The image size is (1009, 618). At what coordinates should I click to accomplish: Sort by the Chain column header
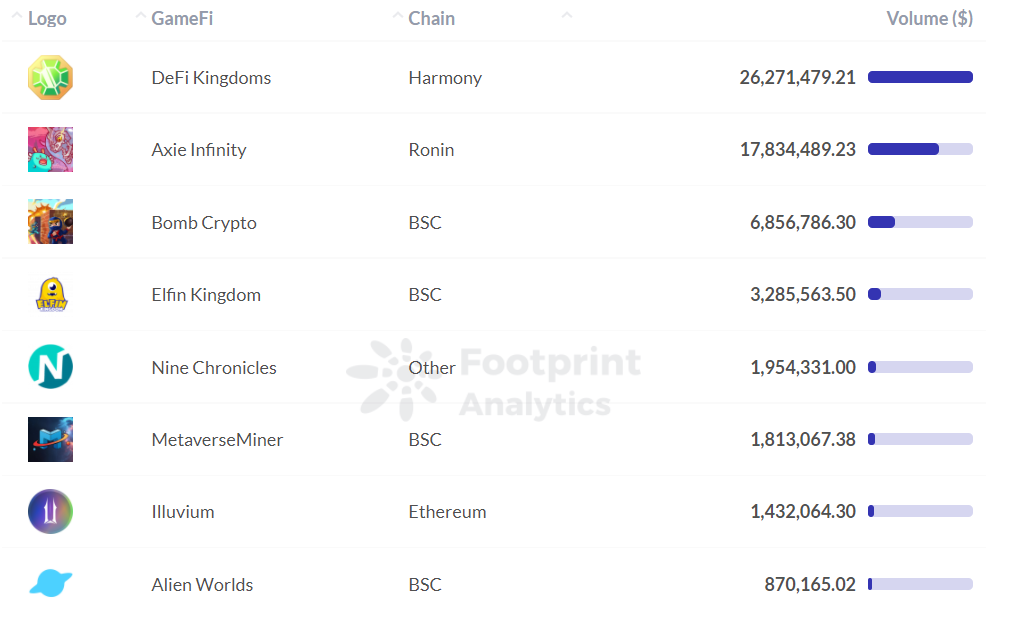[431, 19]
